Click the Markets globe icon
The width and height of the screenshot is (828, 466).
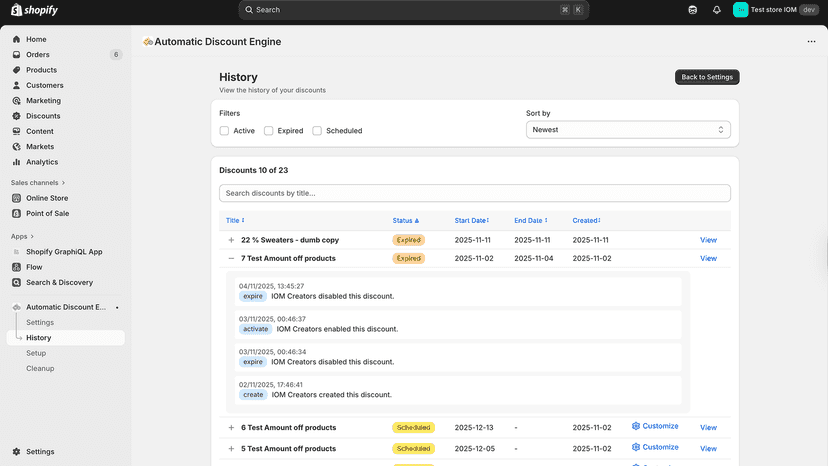(x=16, y=146)
